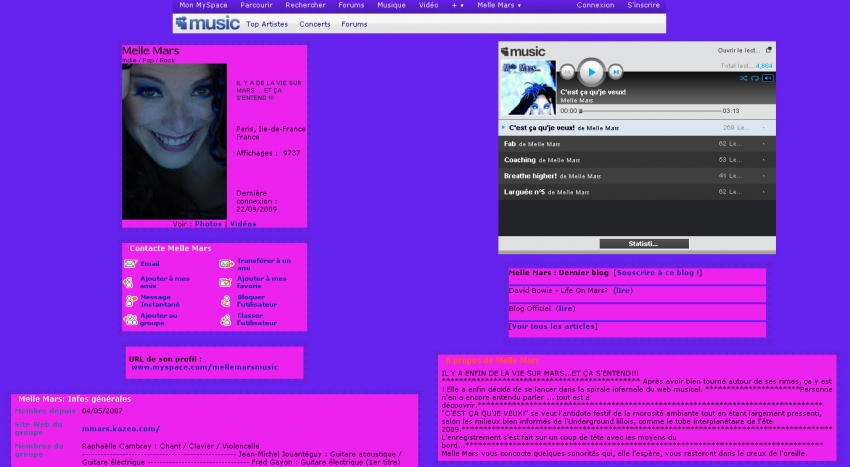Click the forward-mail icon beside Transférer à un ami
Image resolution: width=850 pixels, height=467 pixels.
coord(227,264)
